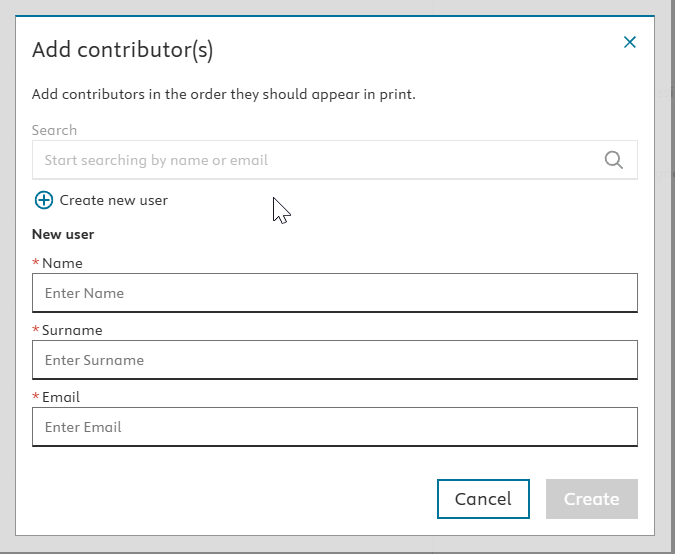The width and height of the screenshot is (675, 554).
Task: Click the plus icon beside Create new user
Action: coord(44,200)
